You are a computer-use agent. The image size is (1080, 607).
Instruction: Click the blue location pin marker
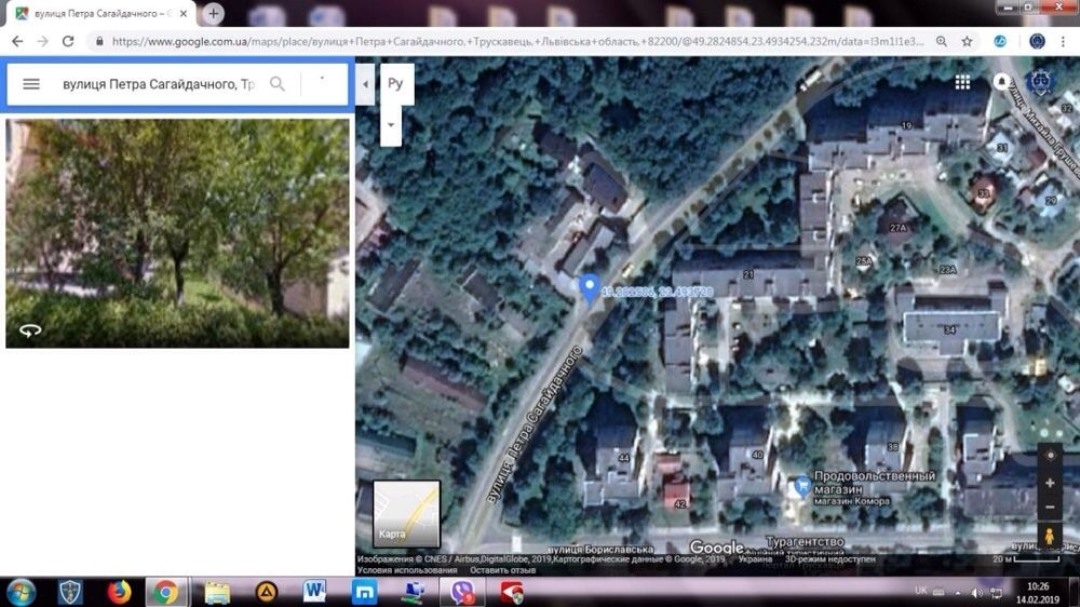click(590, 288)
